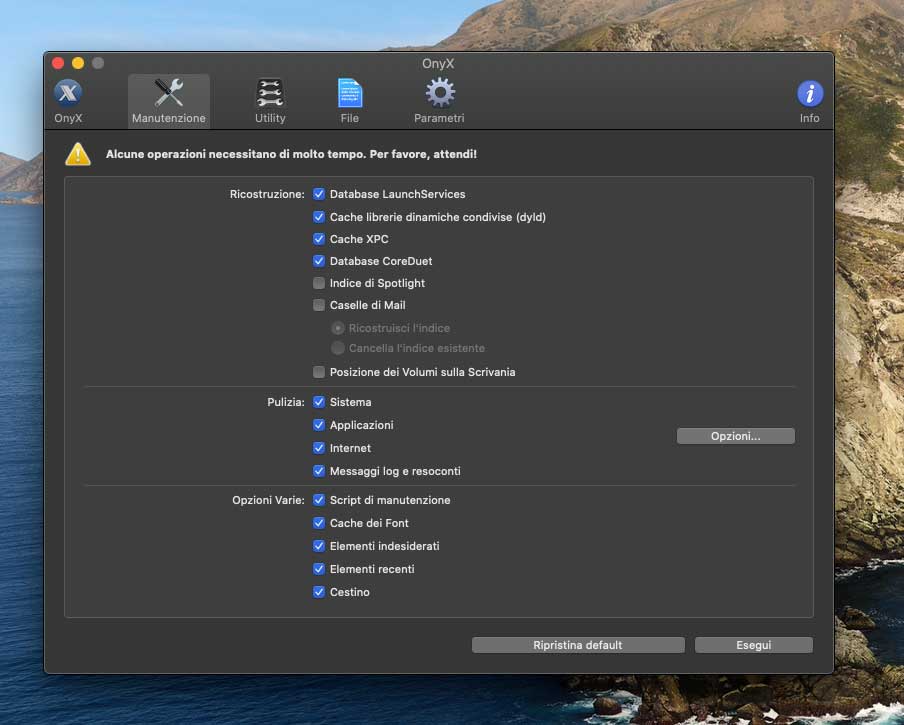Open the OnyX home toolbar icon
904x725 pixels.
click(x=68, y=95)
